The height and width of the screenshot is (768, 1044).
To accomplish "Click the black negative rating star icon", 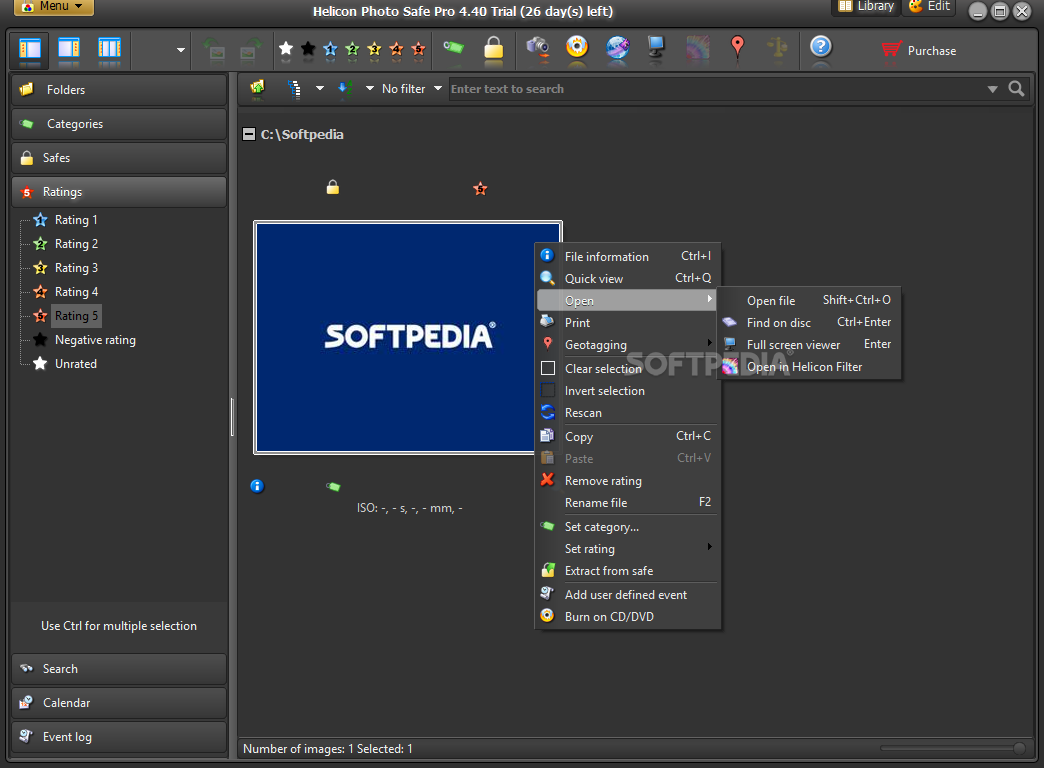I will pos(308,49).
